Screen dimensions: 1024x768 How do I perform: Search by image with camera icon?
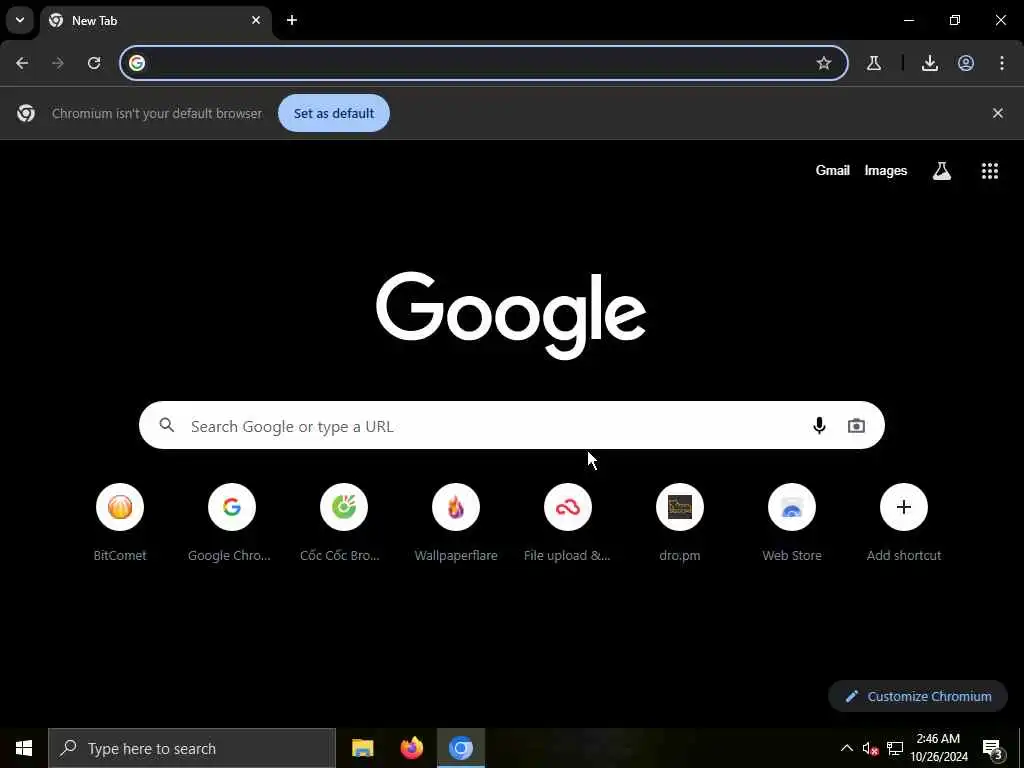[x=856, y=426]
